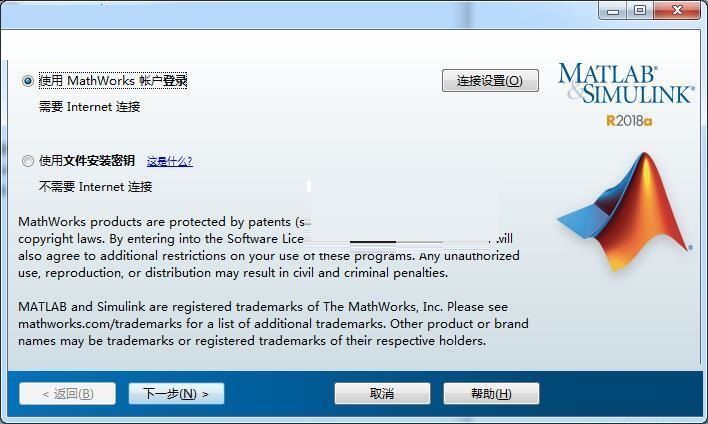708x424 pixels.
Task: Open the 这是什么? help link
Action: click(170, 161)
